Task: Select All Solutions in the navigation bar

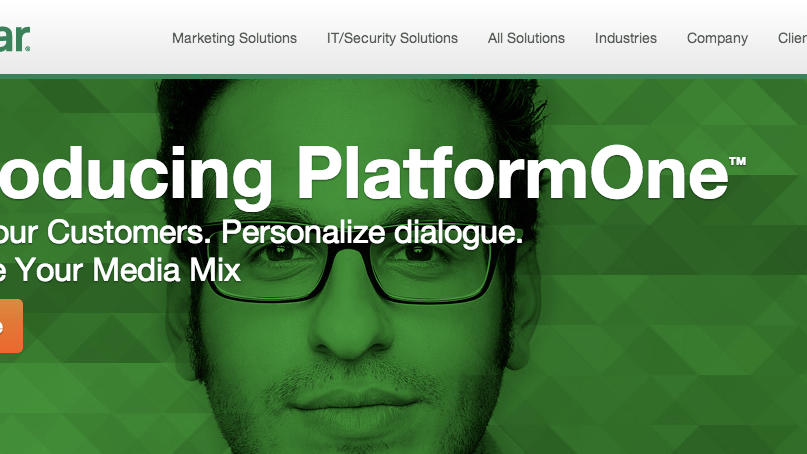Action: (526, 38)
